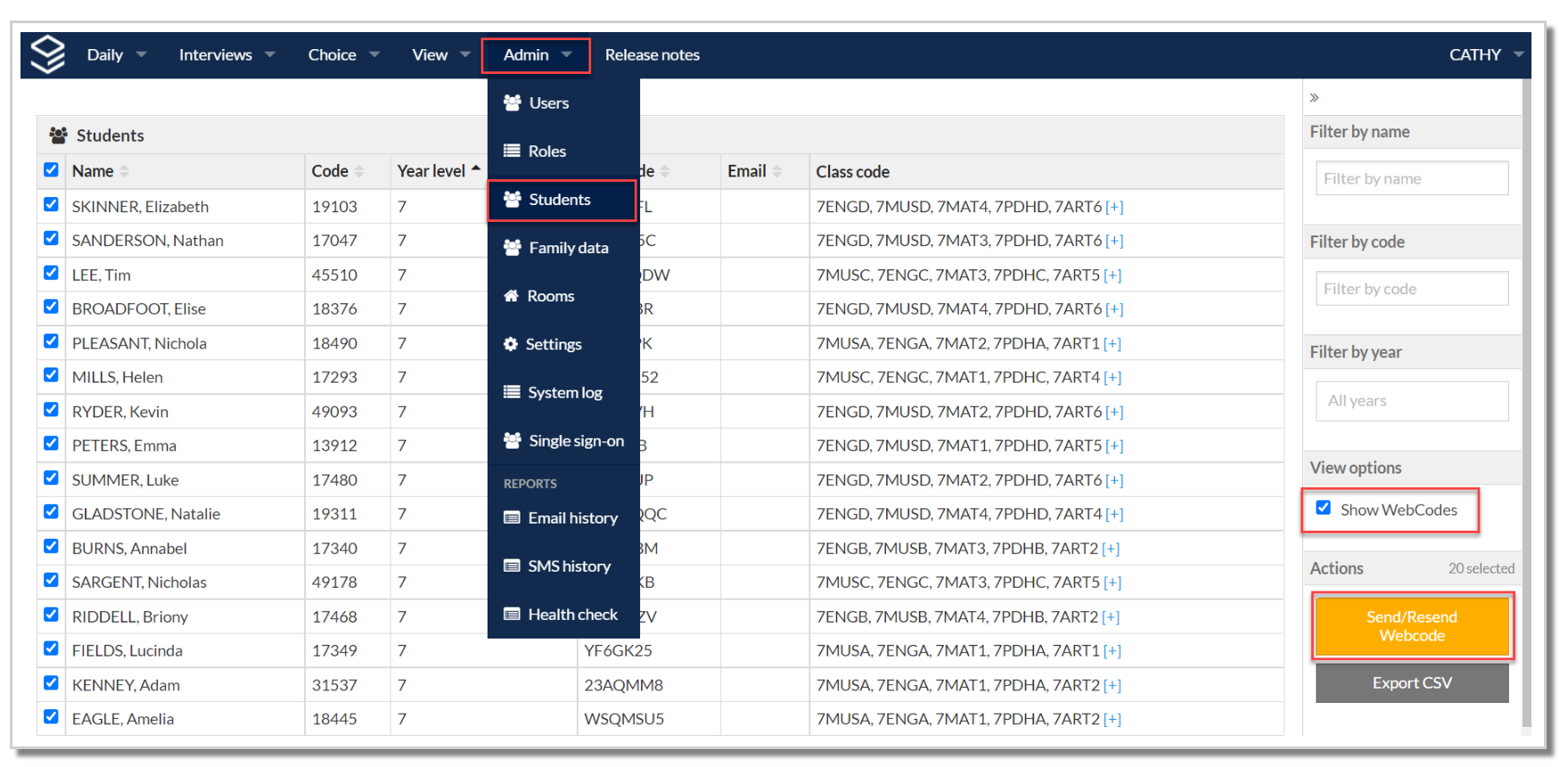Uncheck PETERS, Emma row checkbox
Image resolution: width=1568 pixels, height=767 pixels.
tap(51, 443)
